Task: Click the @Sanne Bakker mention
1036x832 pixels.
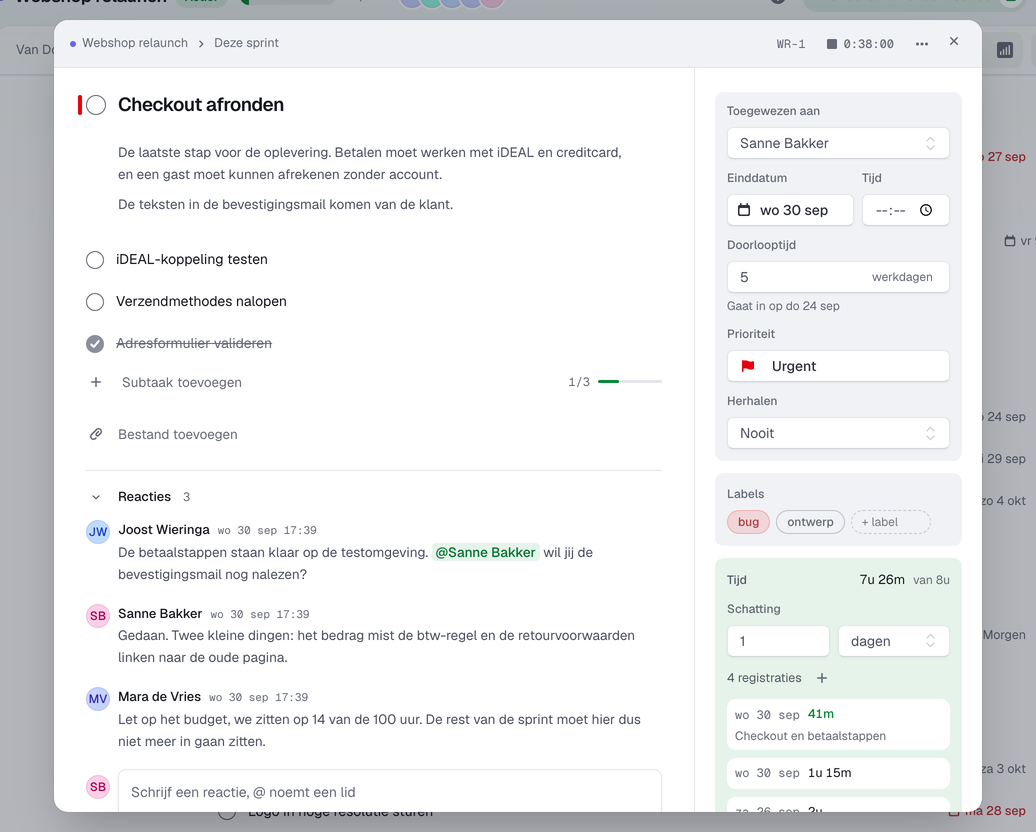Action: 486,552
